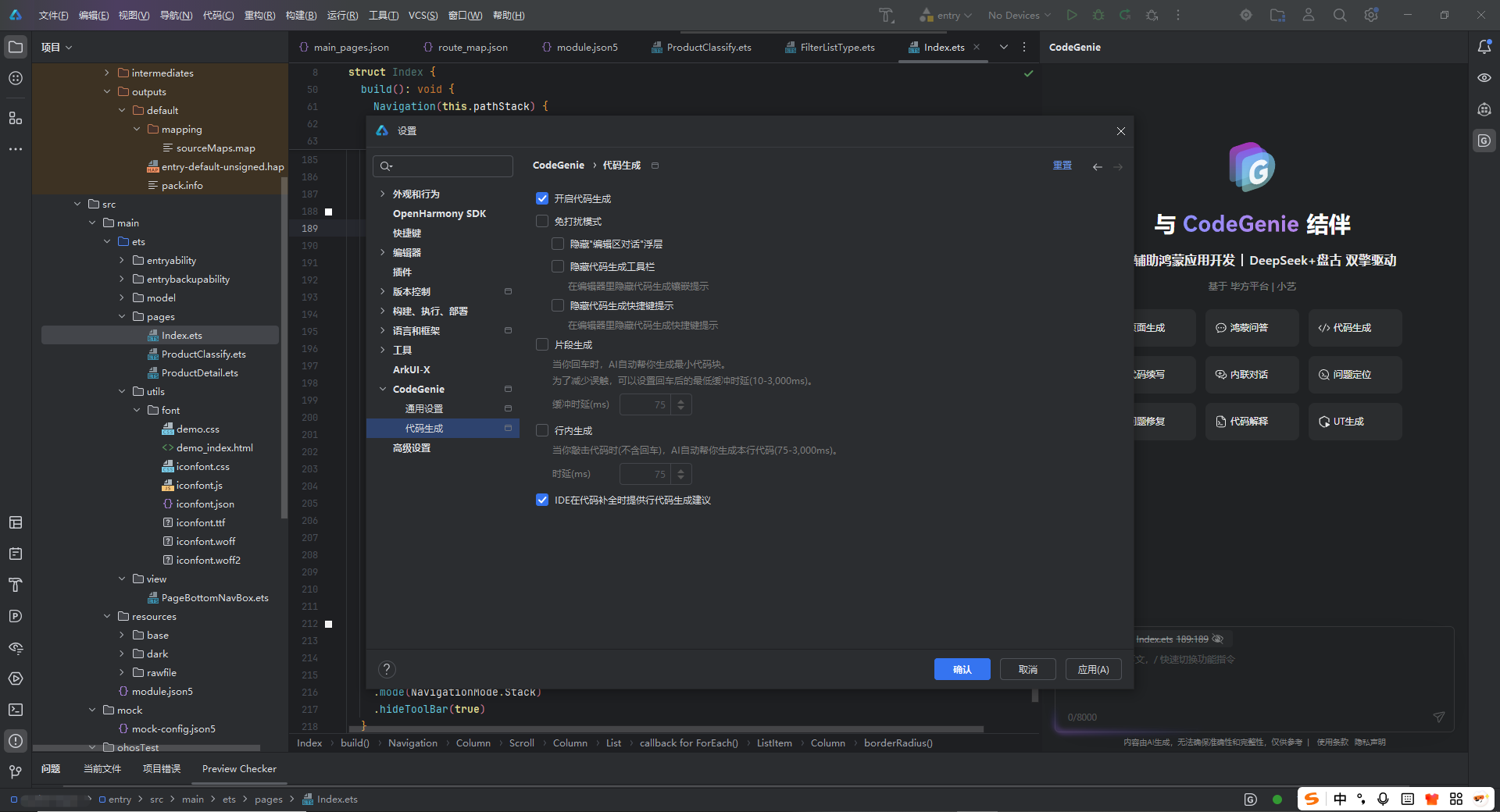Click the build hammer icon in left sidebar

(16, 585)
